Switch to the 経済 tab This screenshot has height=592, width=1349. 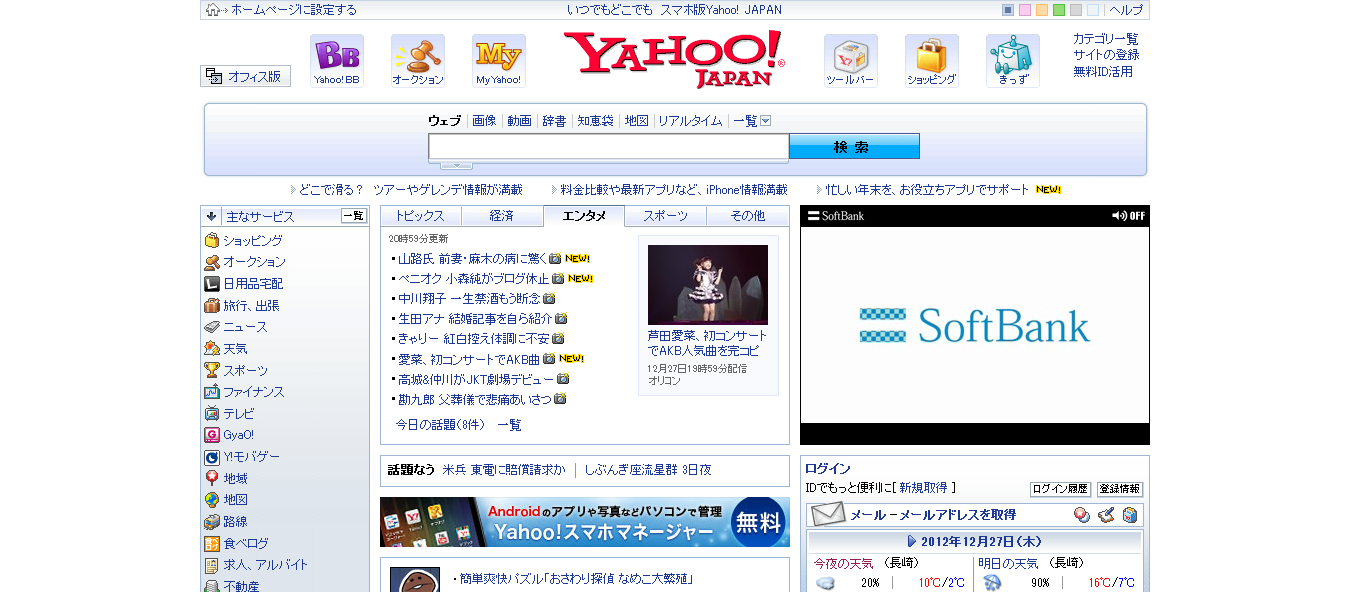pos(502,216)
